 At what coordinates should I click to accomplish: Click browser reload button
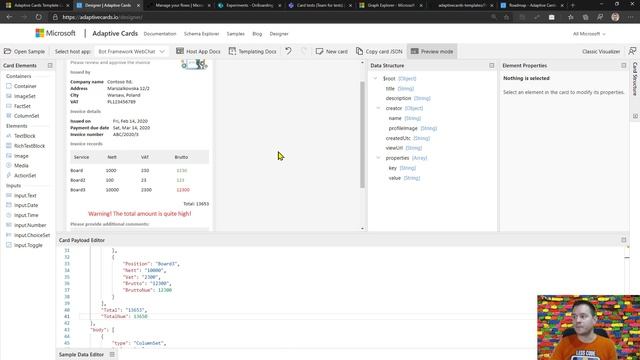[x=38, y=17]
